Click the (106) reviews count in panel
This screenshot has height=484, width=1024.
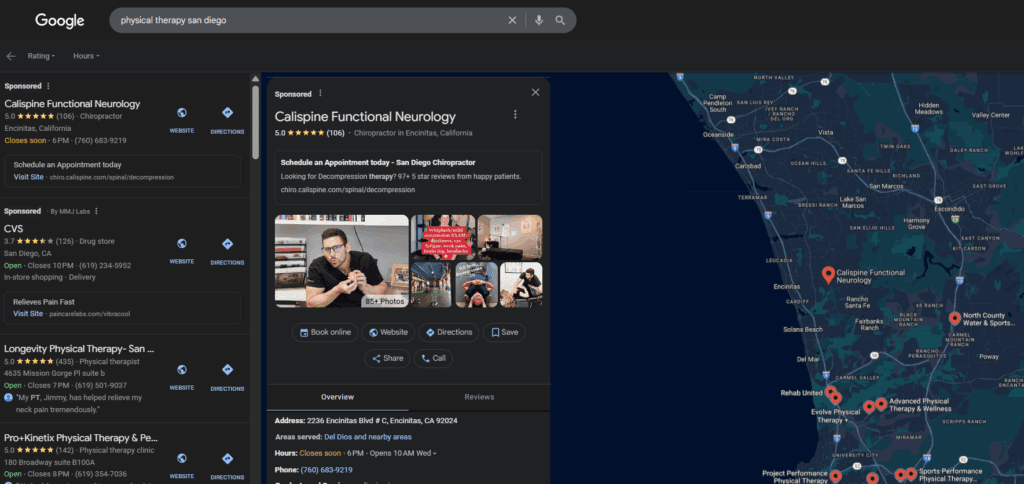(x=336, y=133)
